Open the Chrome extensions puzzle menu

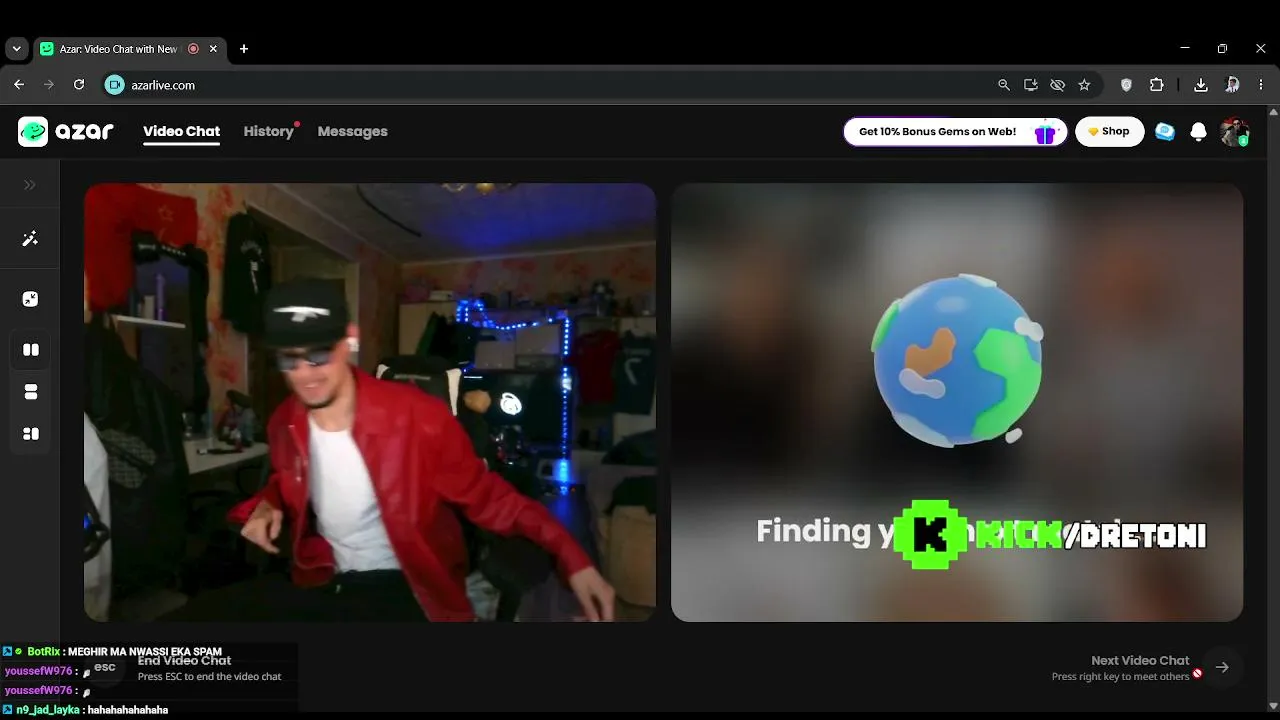1157,85
